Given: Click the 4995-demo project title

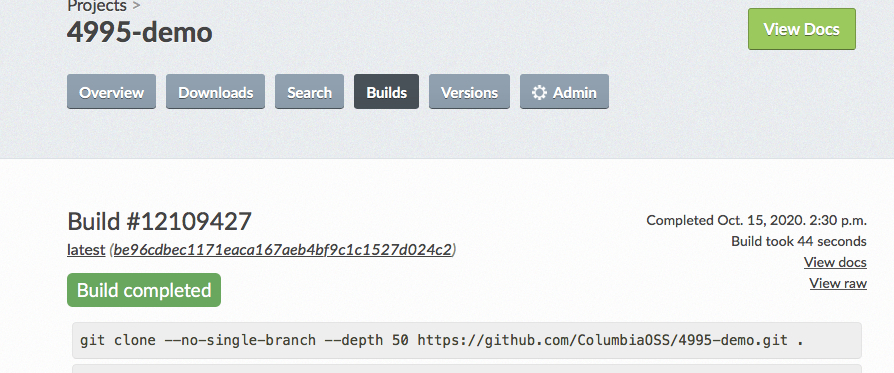Looking at the screenshot, I should (140, 32).
